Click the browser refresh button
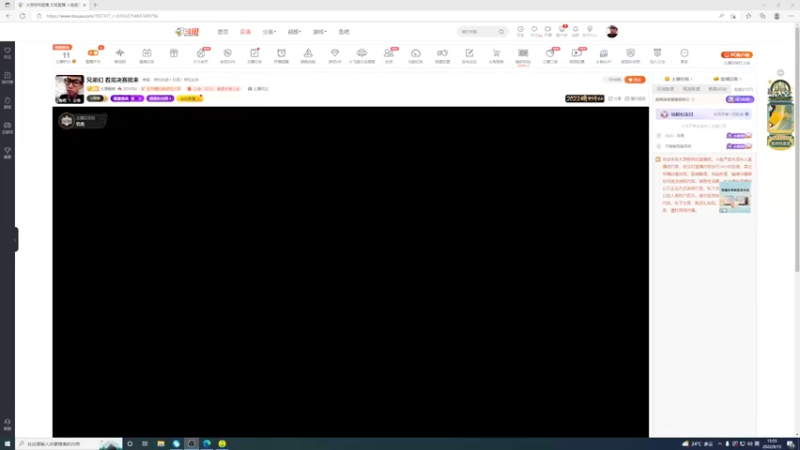 pyautogui.click(x=22, y=16)
